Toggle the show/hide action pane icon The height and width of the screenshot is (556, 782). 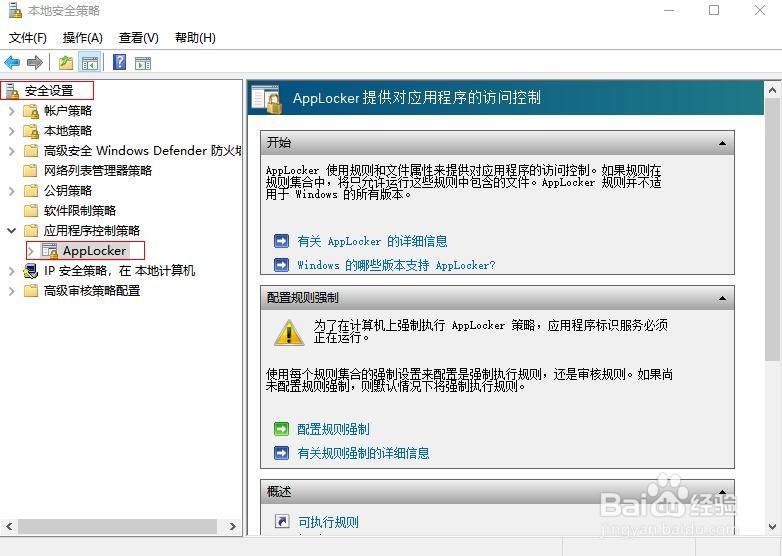click(x=143, y=63)
